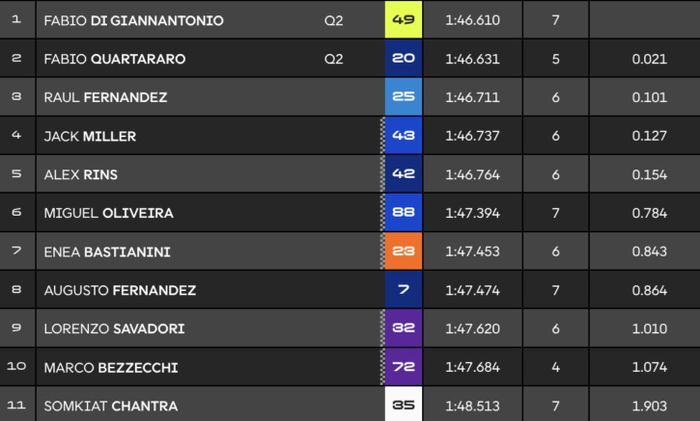This screenshot has width=700, height=421.
Task: Click the yellow number 49 badge
Action: pyautogui.click(x=403, y=20)
